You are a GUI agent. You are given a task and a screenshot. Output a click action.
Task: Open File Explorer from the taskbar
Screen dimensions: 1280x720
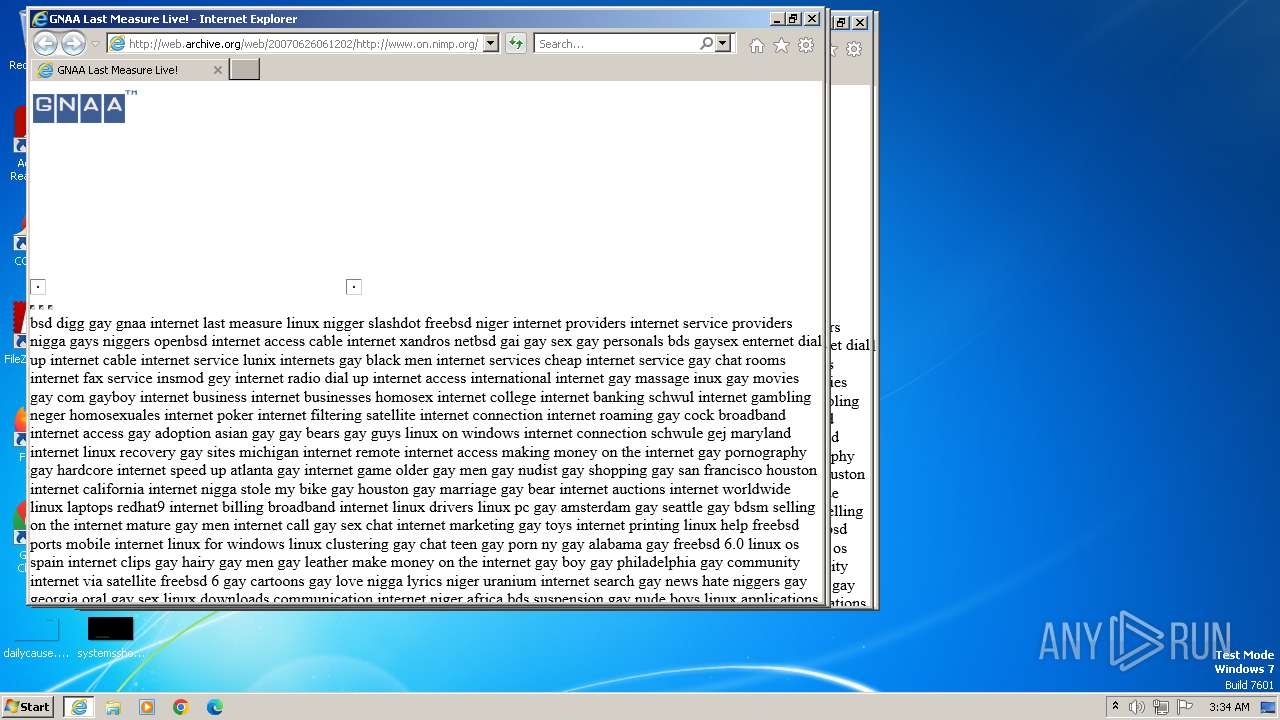point(113,707)
